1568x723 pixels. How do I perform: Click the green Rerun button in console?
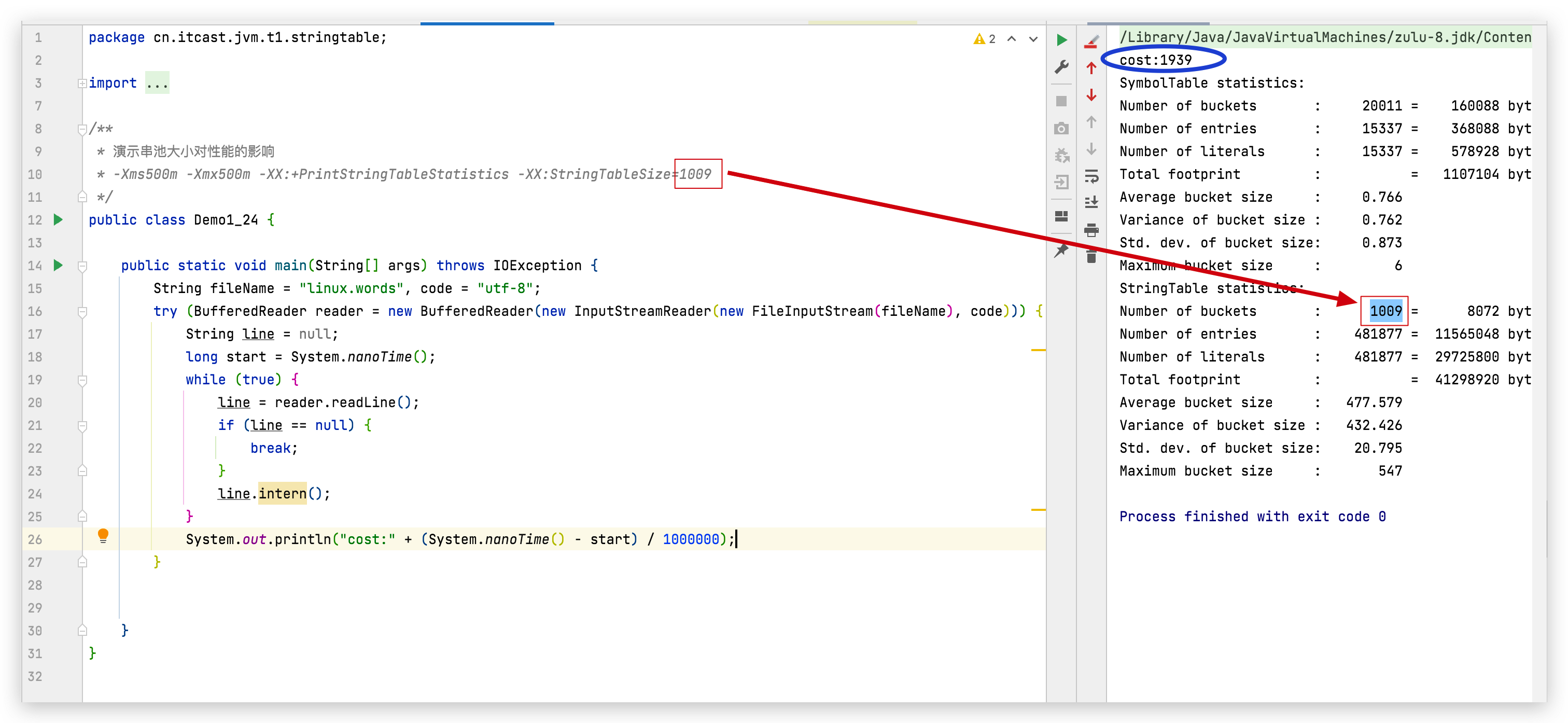1061,40
